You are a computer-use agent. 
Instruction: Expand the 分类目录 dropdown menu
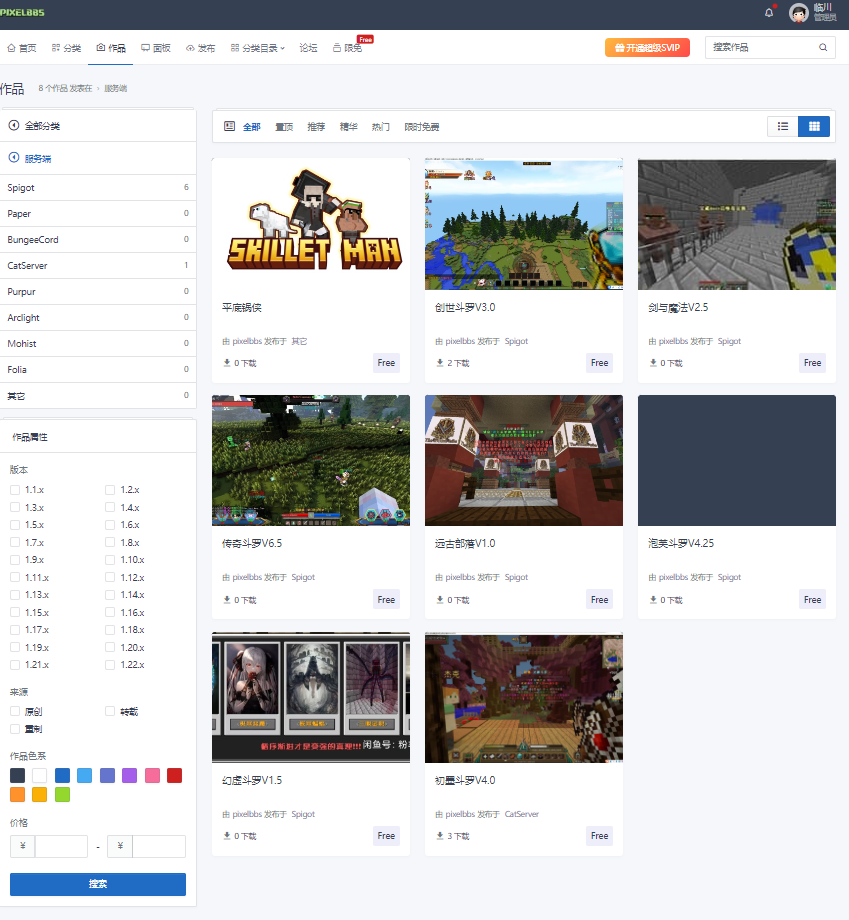coord(258,48)
